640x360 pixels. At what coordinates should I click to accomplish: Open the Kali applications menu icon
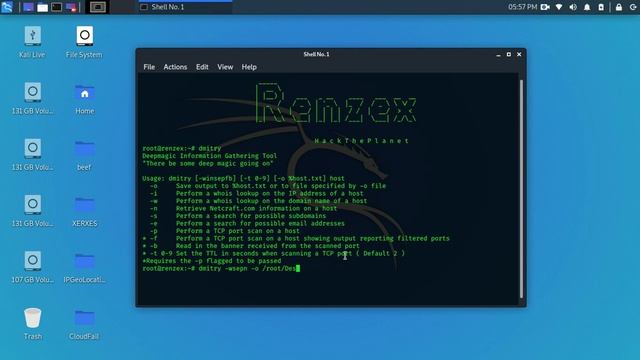tap(7, 7)
